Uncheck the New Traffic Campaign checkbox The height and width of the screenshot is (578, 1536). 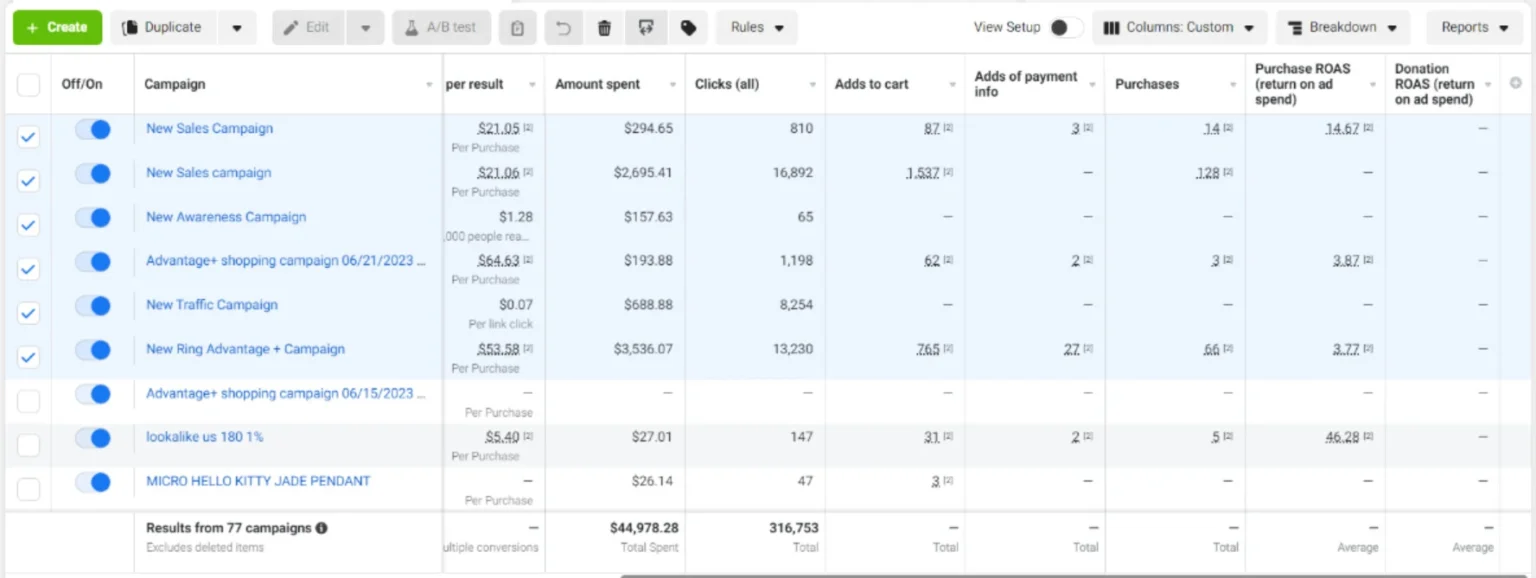tap(29, 313)
